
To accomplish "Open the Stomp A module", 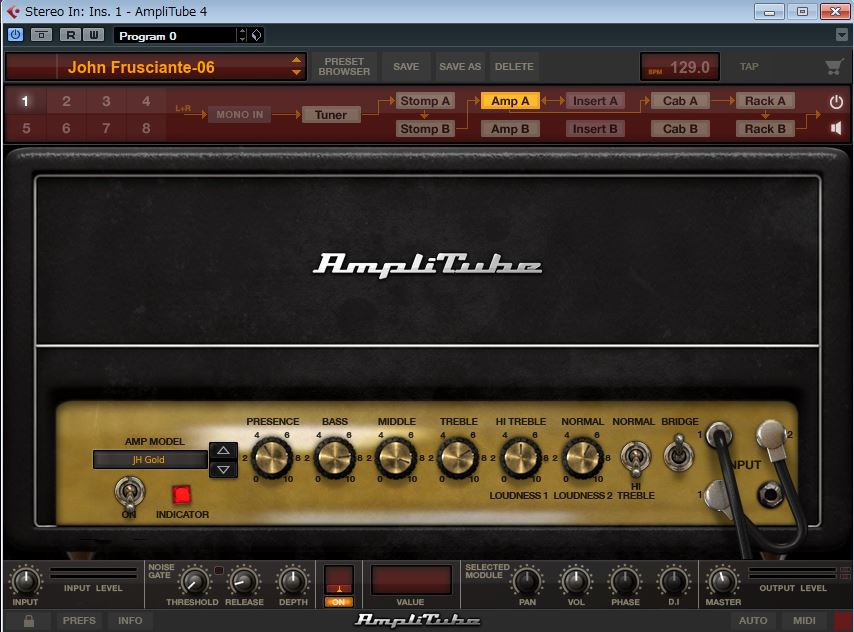I will (425, 101).
